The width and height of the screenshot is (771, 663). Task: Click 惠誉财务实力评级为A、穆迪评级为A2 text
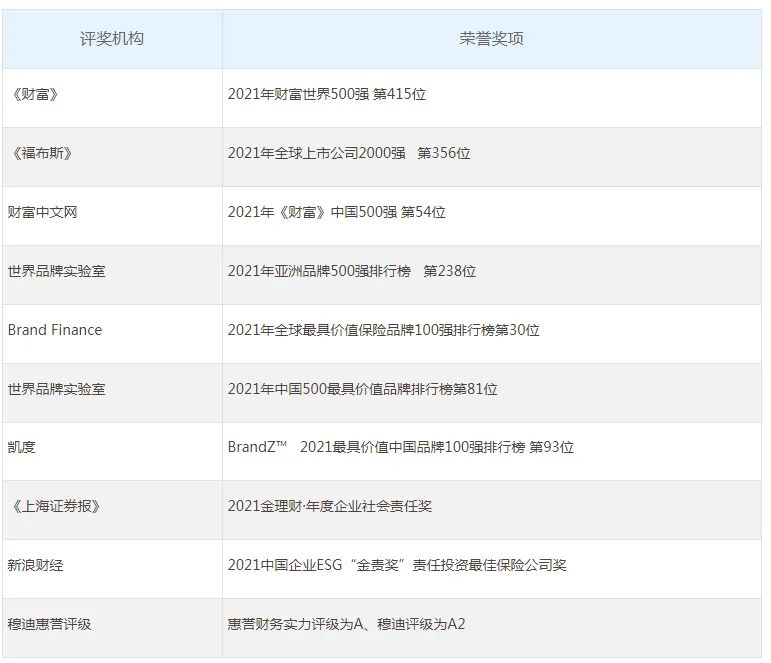pyautogui.click(x=347, y=624)
